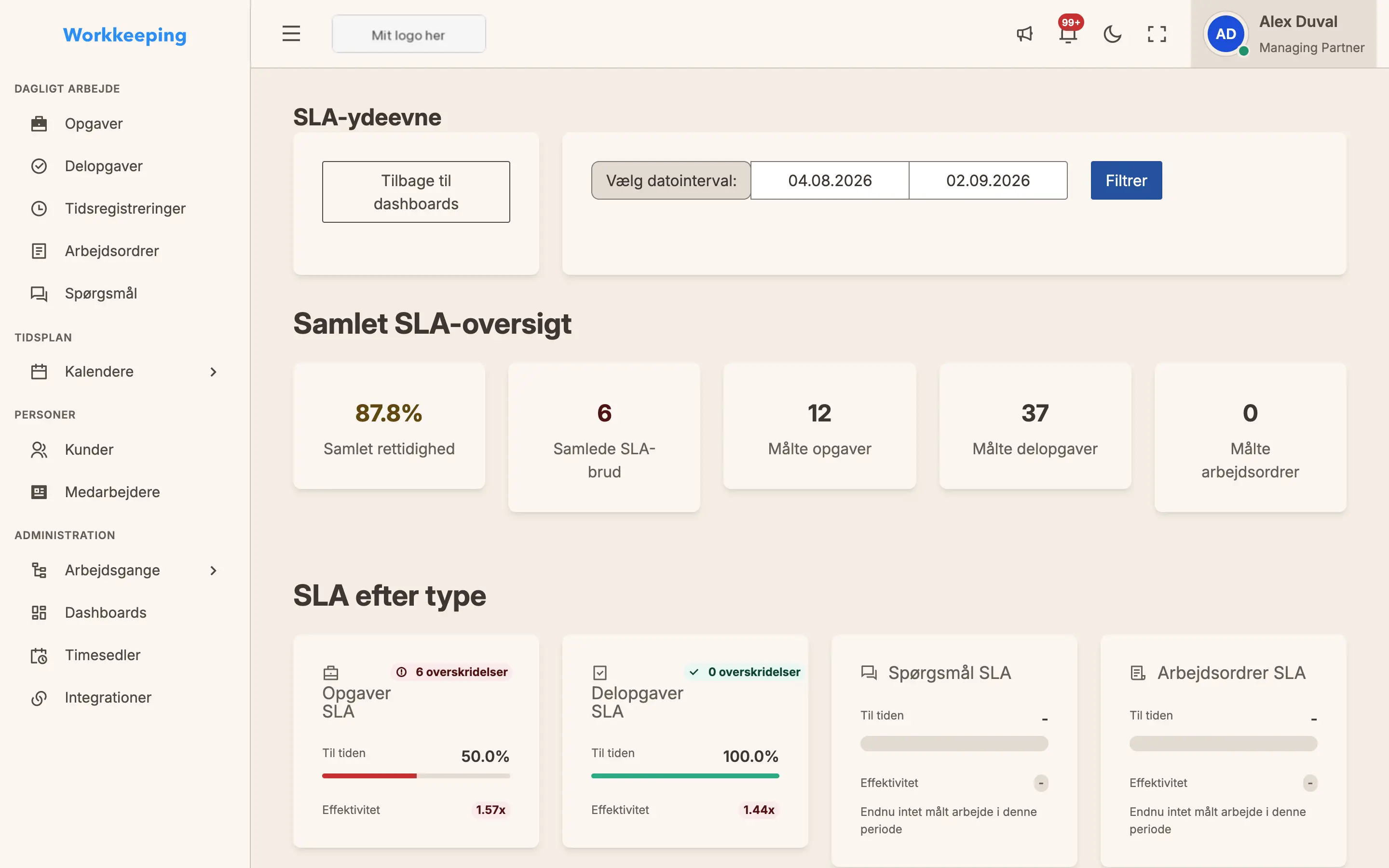Click the Samlede SLA-brud card
The width and height of the screenshot is (1389, 868).
[604, 437]
